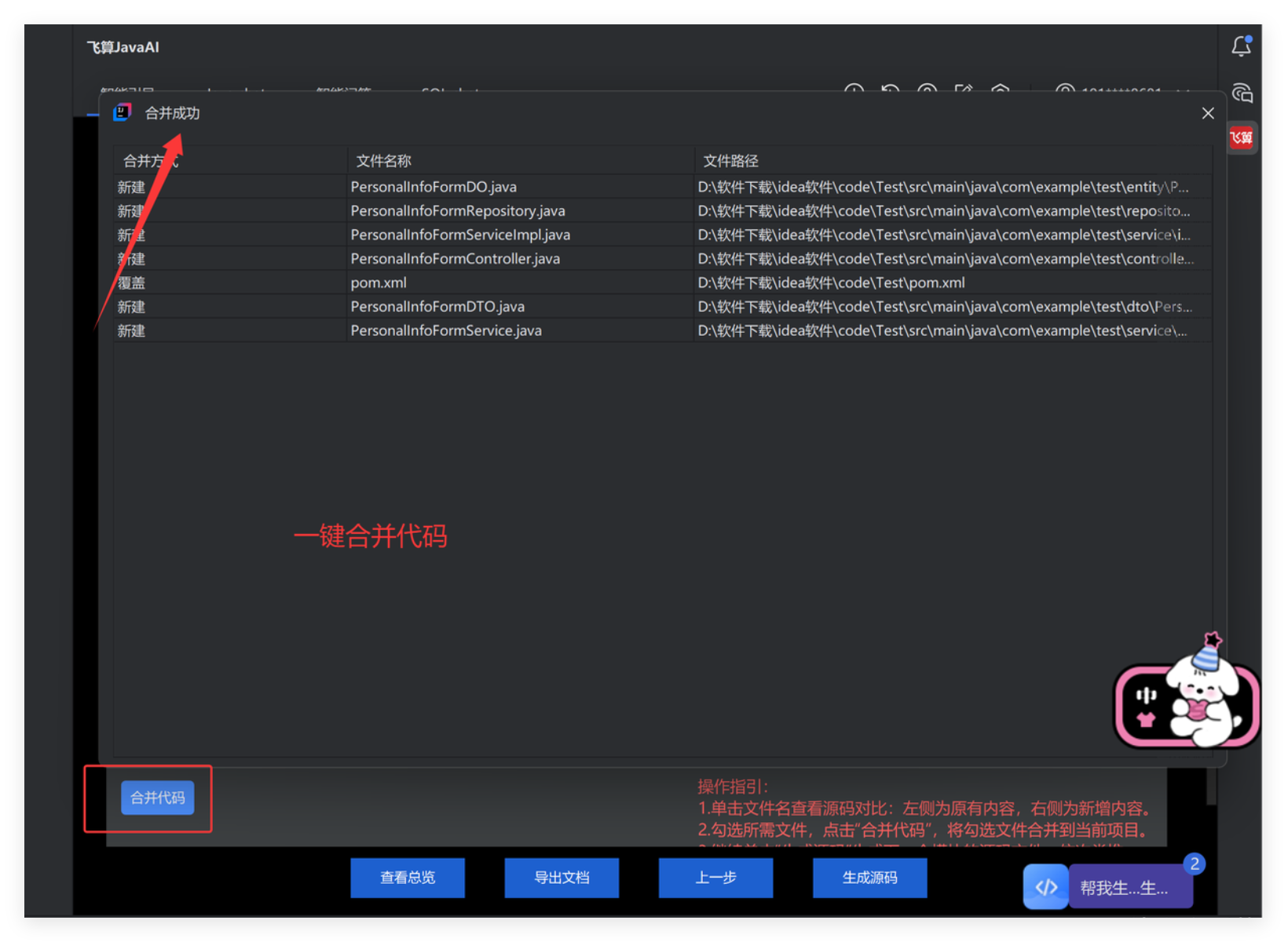Sort by the 文件路径 column header
1288x942 pixels.
[x=730, y=161]
